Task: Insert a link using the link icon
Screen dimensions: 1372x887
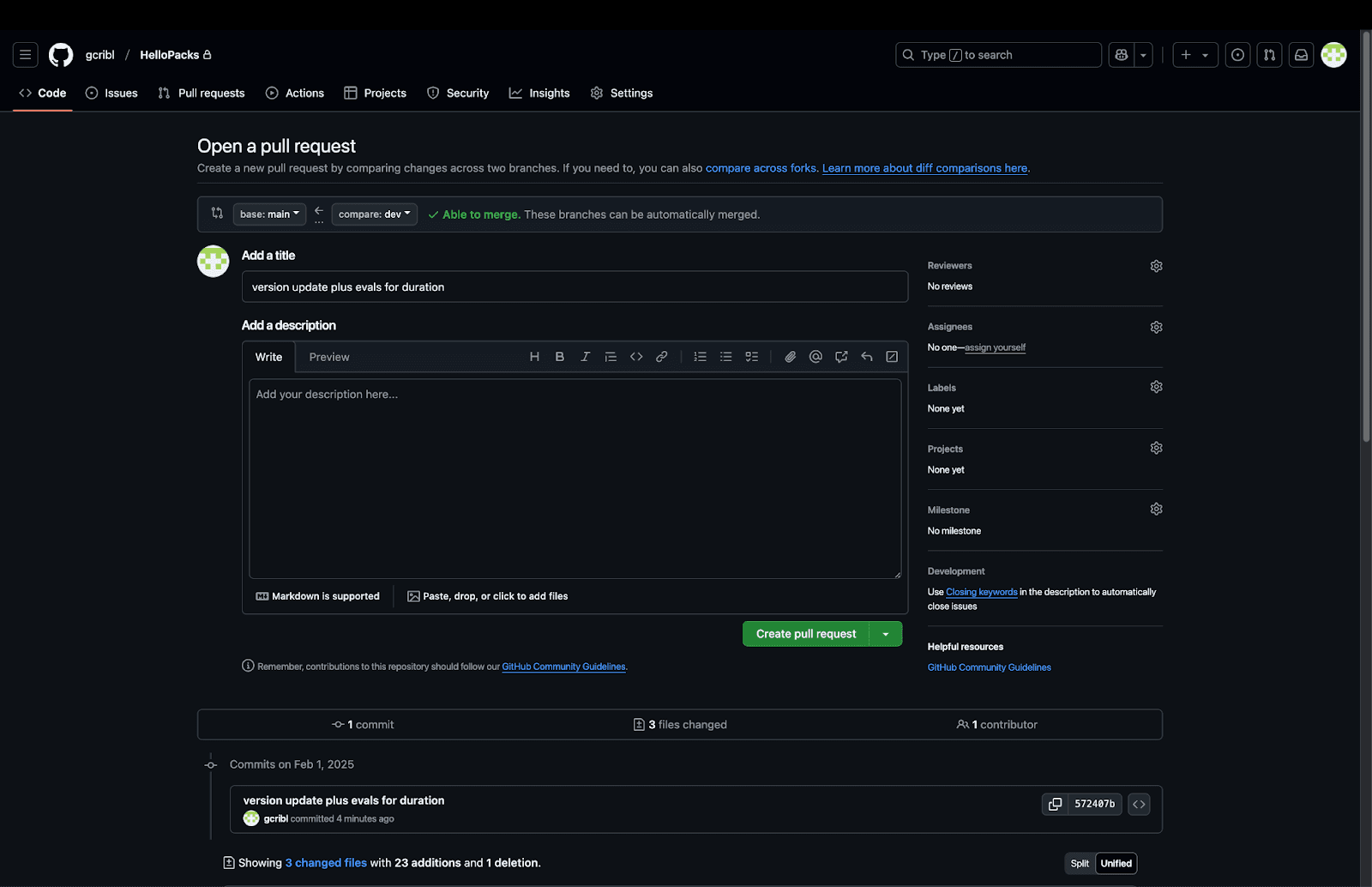Action: (661, 357)
